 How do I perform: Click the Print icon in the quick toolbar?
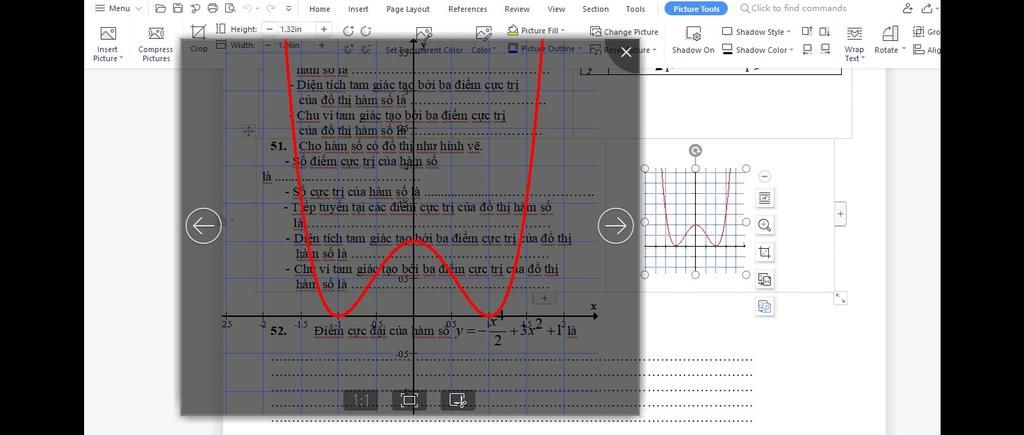coord(212,8)
